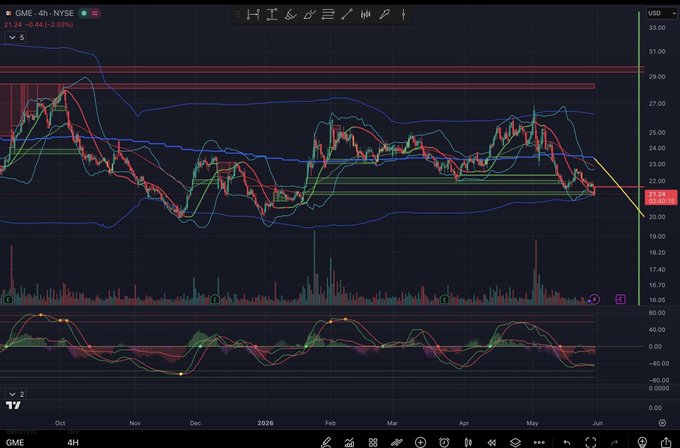The height and width of the screenshot is (448, 680).
Task: Click the idea publish bulb-plus icon
Action: tap(642, 442)
